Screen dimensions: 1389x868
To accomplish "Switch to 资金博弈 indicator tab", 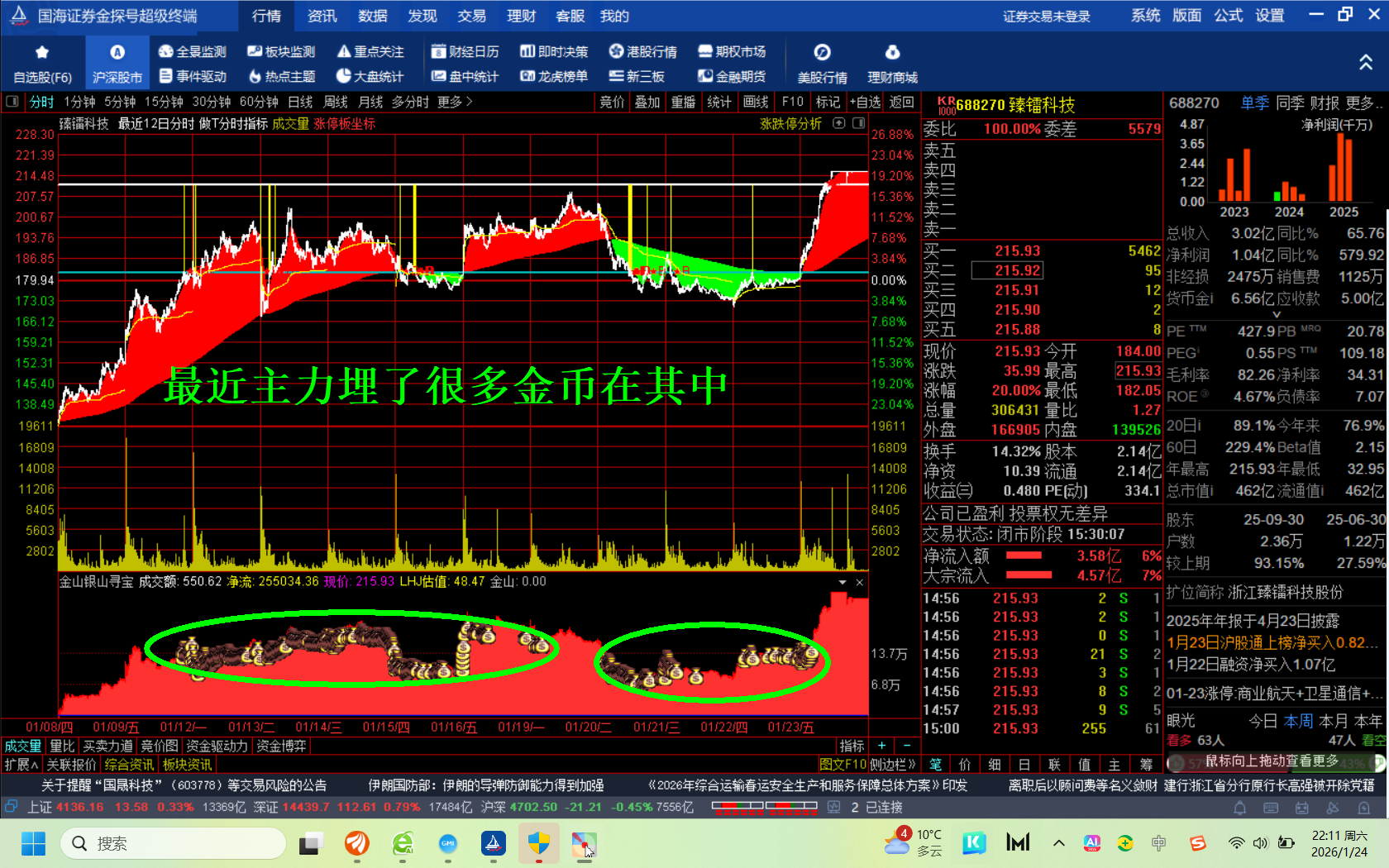I will 281,746.
